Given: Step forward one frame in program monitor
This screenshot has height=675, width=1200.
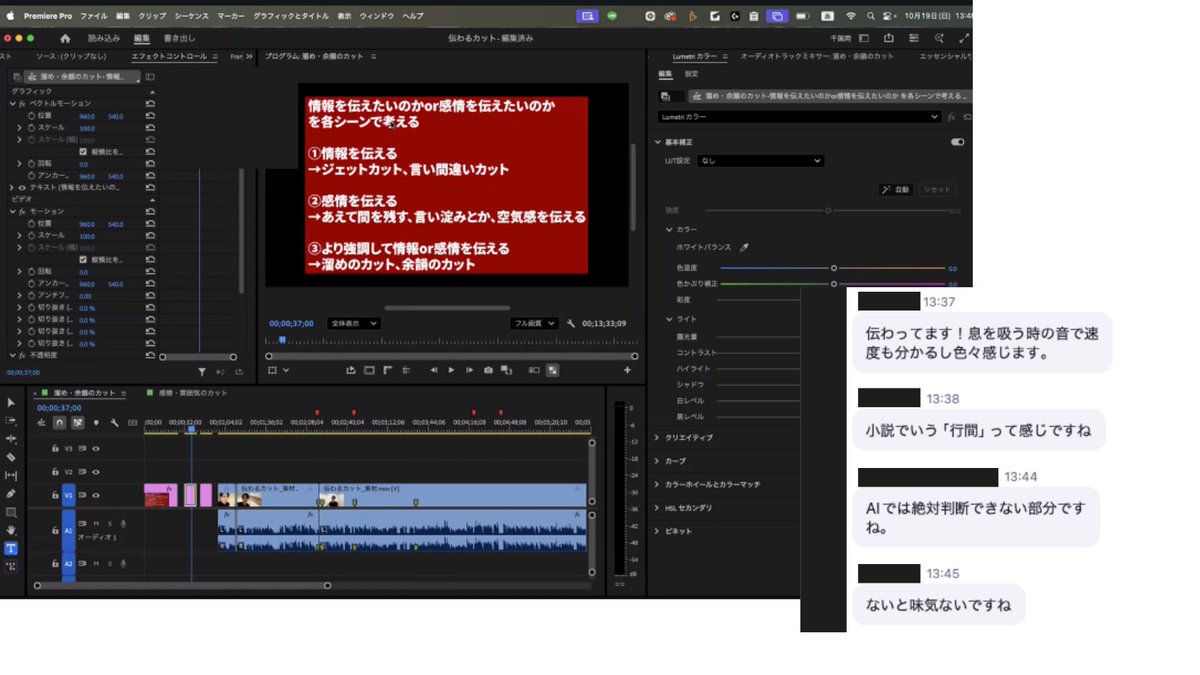Looking at the screenshot, I should coord(469,370).
